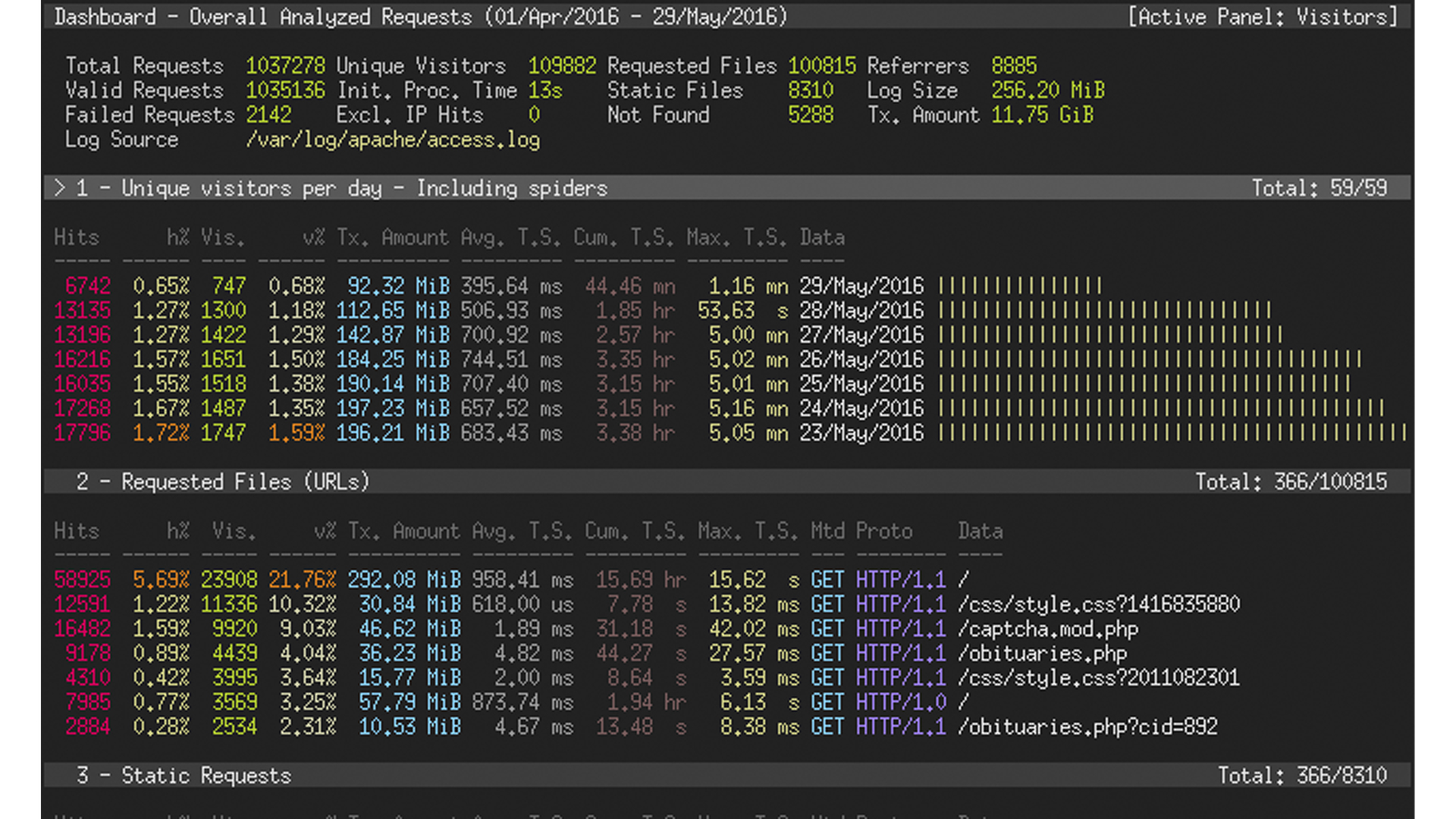The height and width of the screenshot is (819, 1456).
Task: Select the 23/May/2016 visitors row
Action: pos(861,433)
